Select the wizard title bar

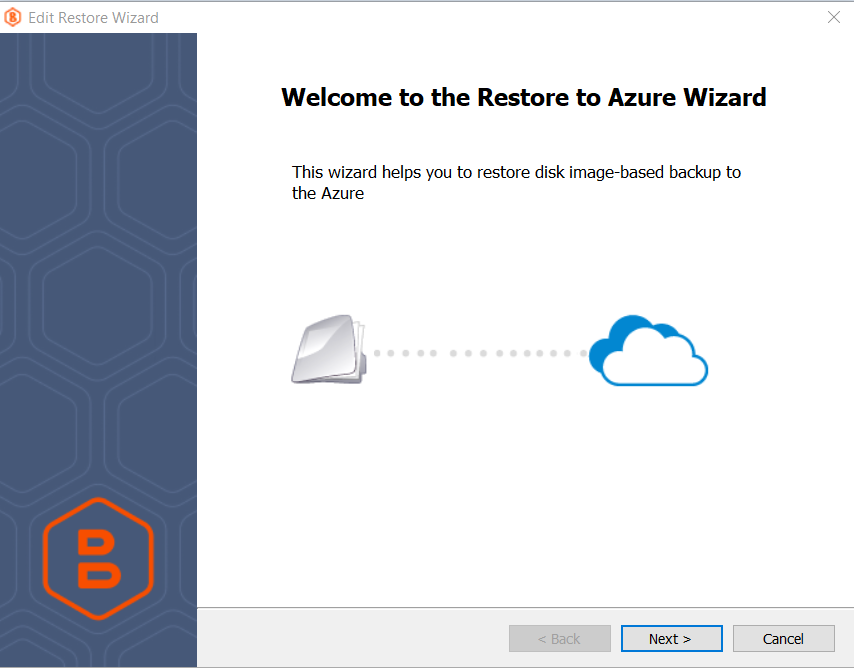pyautogui.click(x=400, y=17)
